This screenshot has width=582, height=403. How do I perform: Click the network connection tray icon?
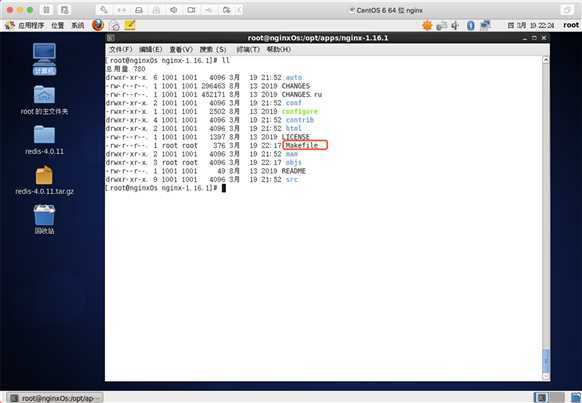point(485,25)
